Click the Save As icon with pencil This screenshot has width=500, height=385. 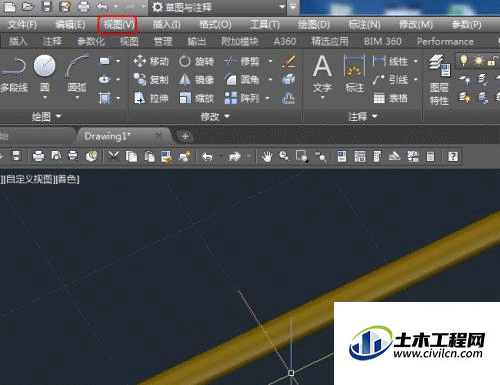click(x=65, y=6)
